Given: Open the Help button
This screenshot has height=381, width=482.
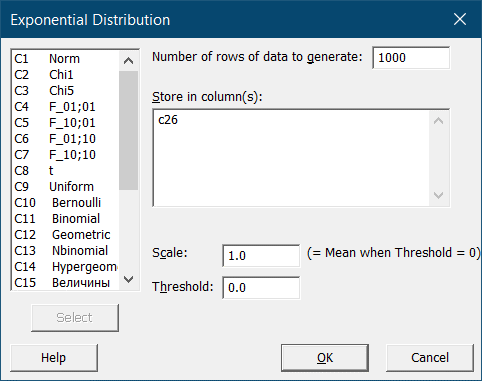Looking at the screenshot, I should (x=54, y=358).
